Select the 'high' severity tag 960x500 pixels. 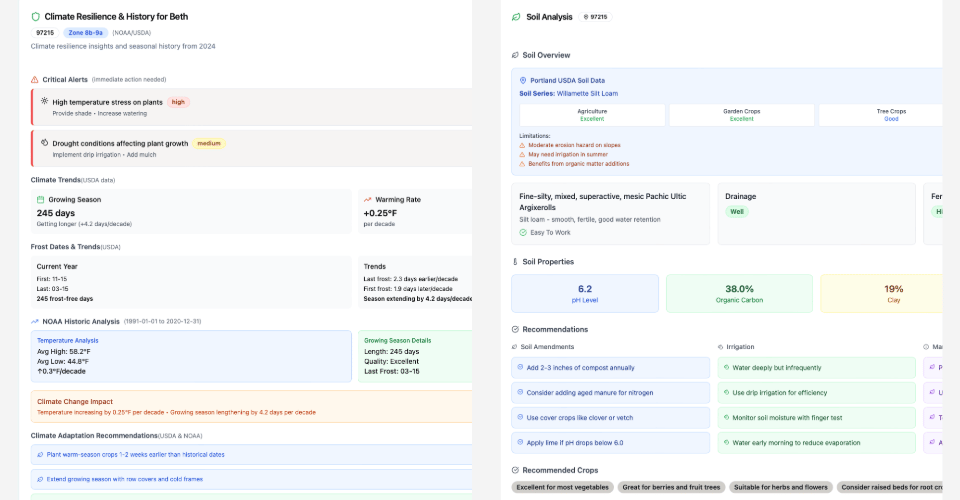(178, 102)
